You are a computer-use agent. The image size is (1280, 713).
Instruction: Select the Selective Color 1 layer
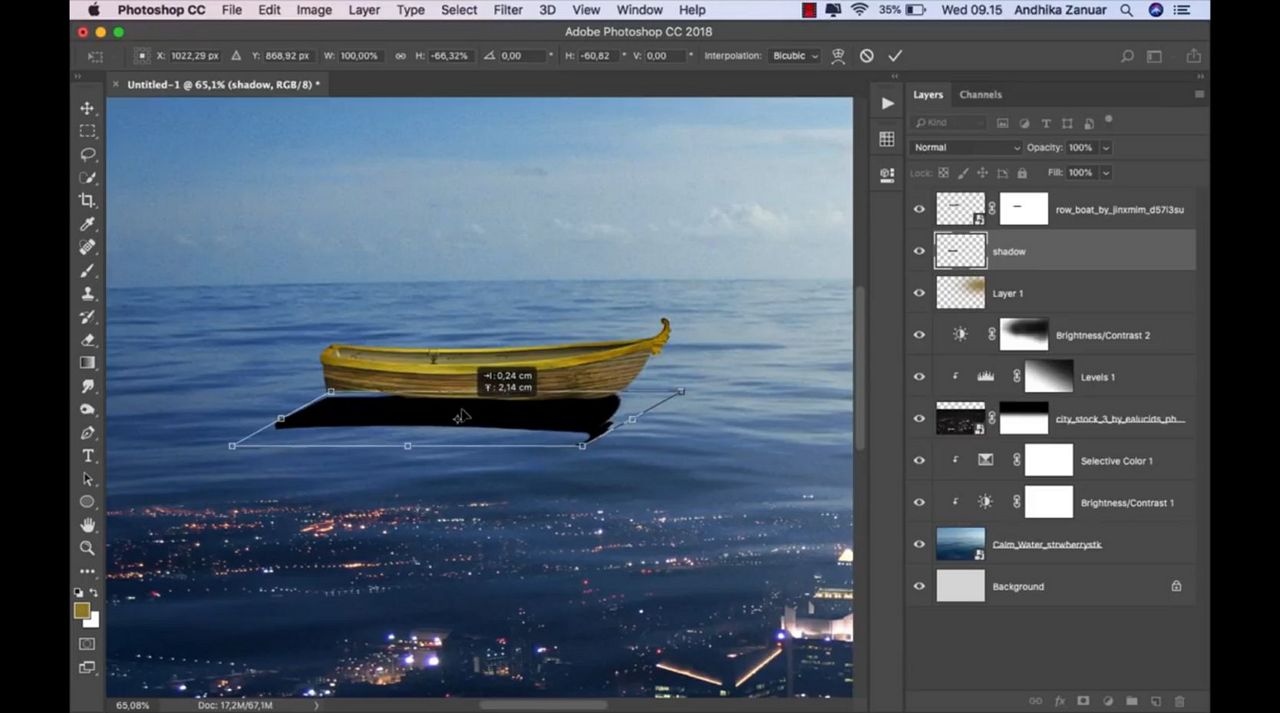pyautogui.click(x=1116, y=461)
